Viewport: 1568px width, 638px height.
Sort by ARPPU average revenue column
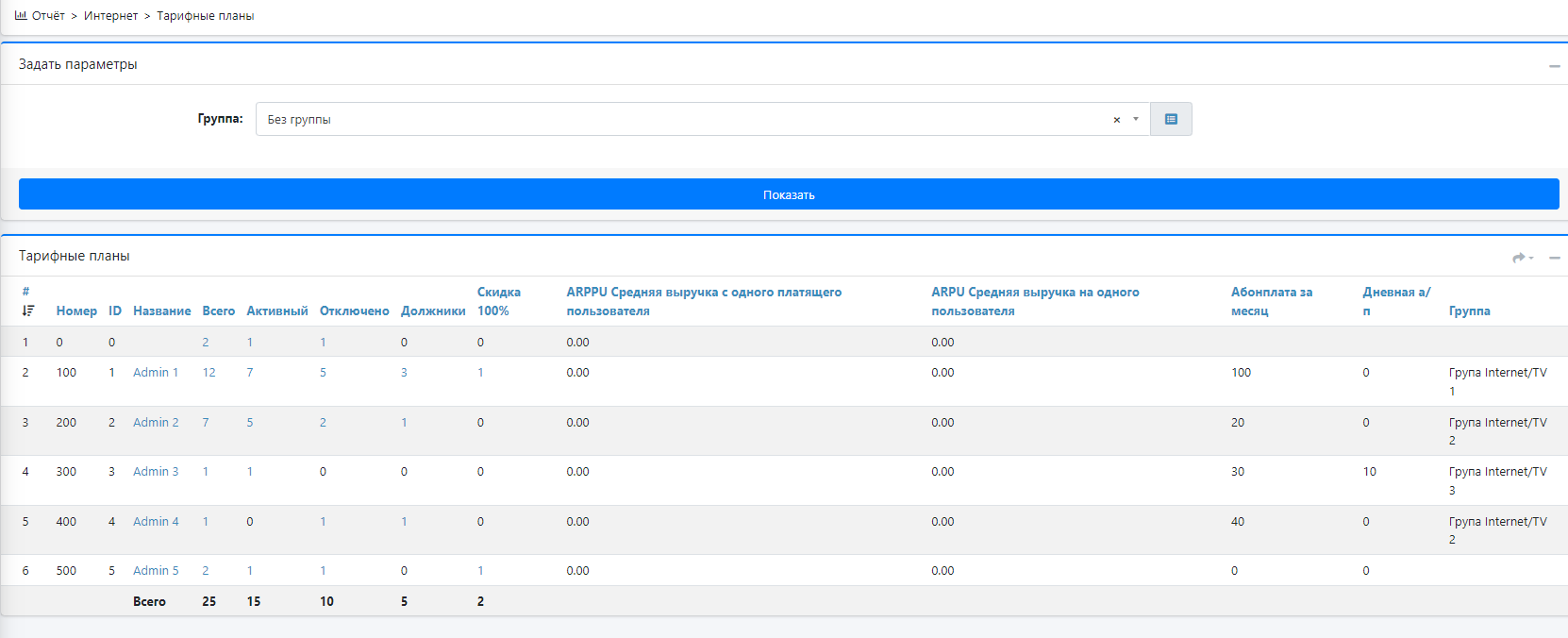[x=704, y=301]
